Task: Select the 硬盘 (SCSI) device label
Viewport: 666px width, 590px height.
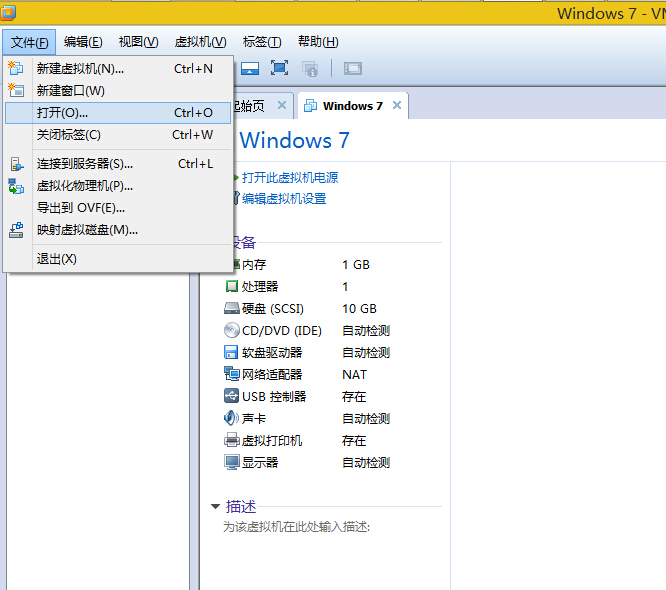Action: [x=273, y=309]
